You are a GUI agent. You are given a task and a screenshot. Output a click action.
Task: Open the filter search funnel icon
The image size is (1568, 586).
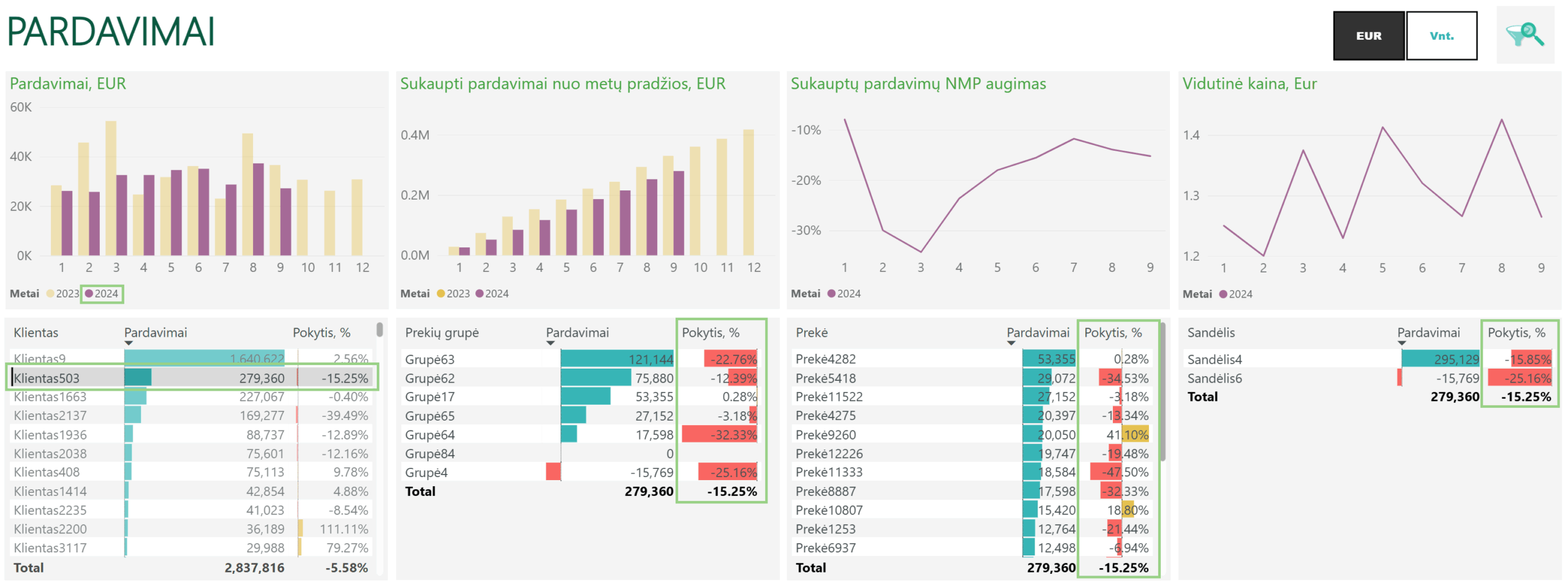[1525, 35]
